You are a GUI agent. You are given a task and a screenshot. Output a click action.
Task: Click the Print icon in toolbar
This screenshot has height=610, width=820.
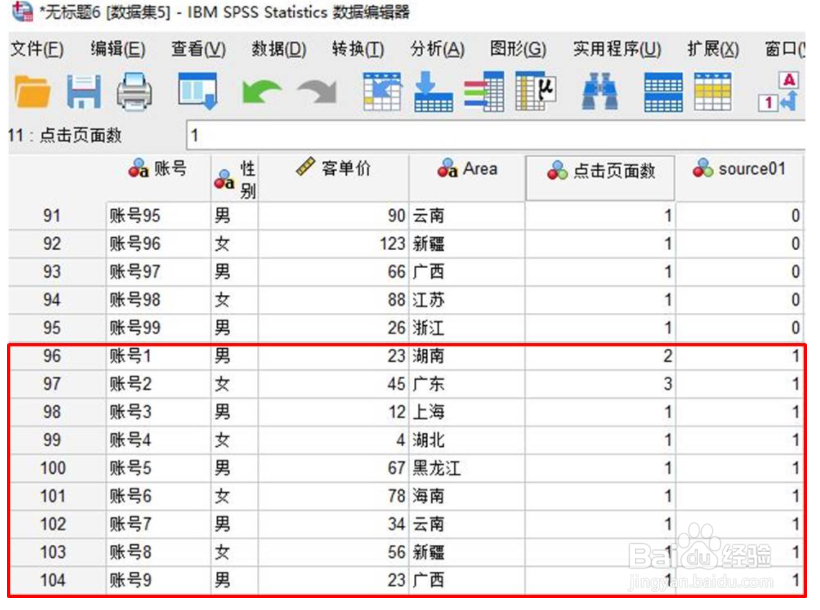pos(134,92)
